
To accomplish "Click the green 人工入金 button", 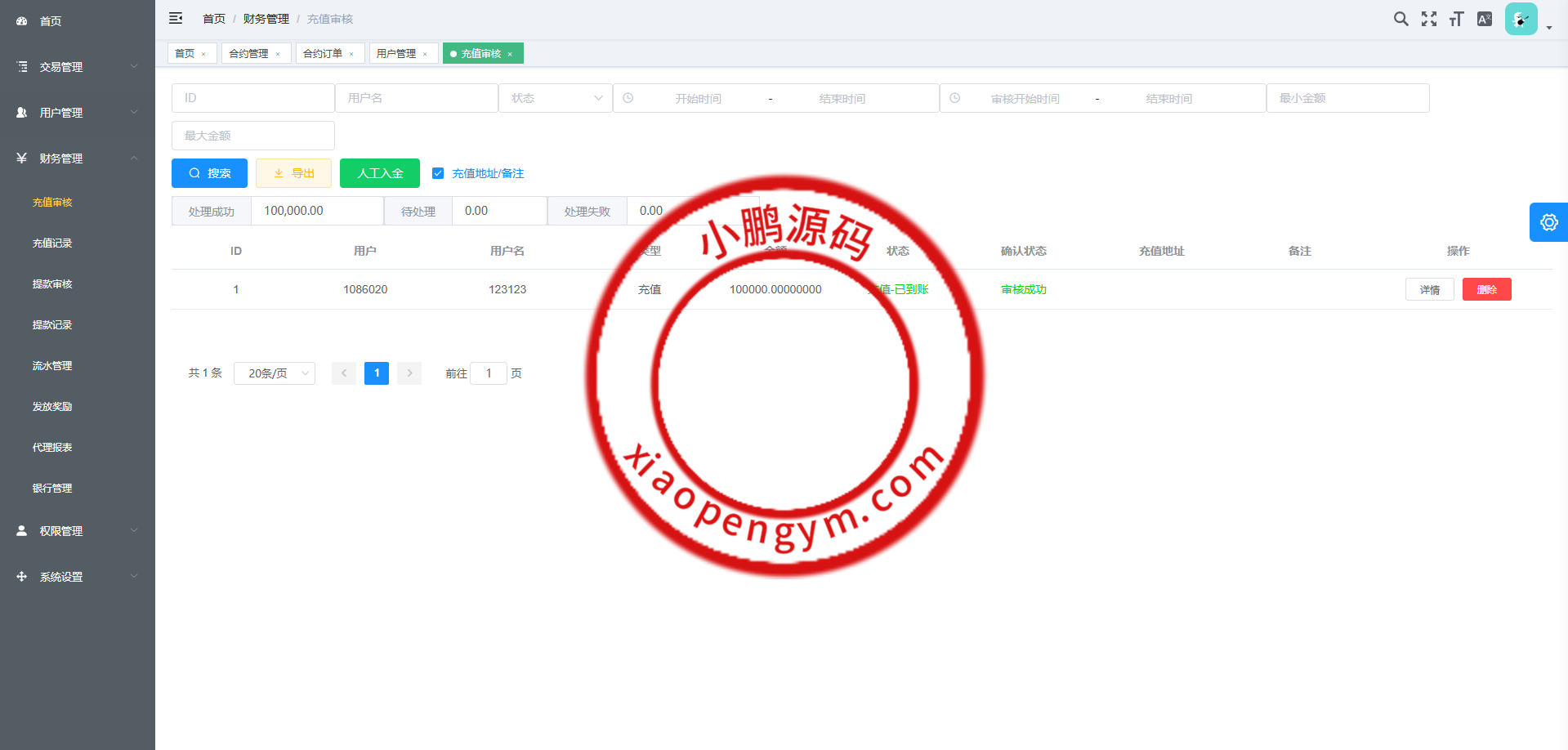I will (380, 173).
